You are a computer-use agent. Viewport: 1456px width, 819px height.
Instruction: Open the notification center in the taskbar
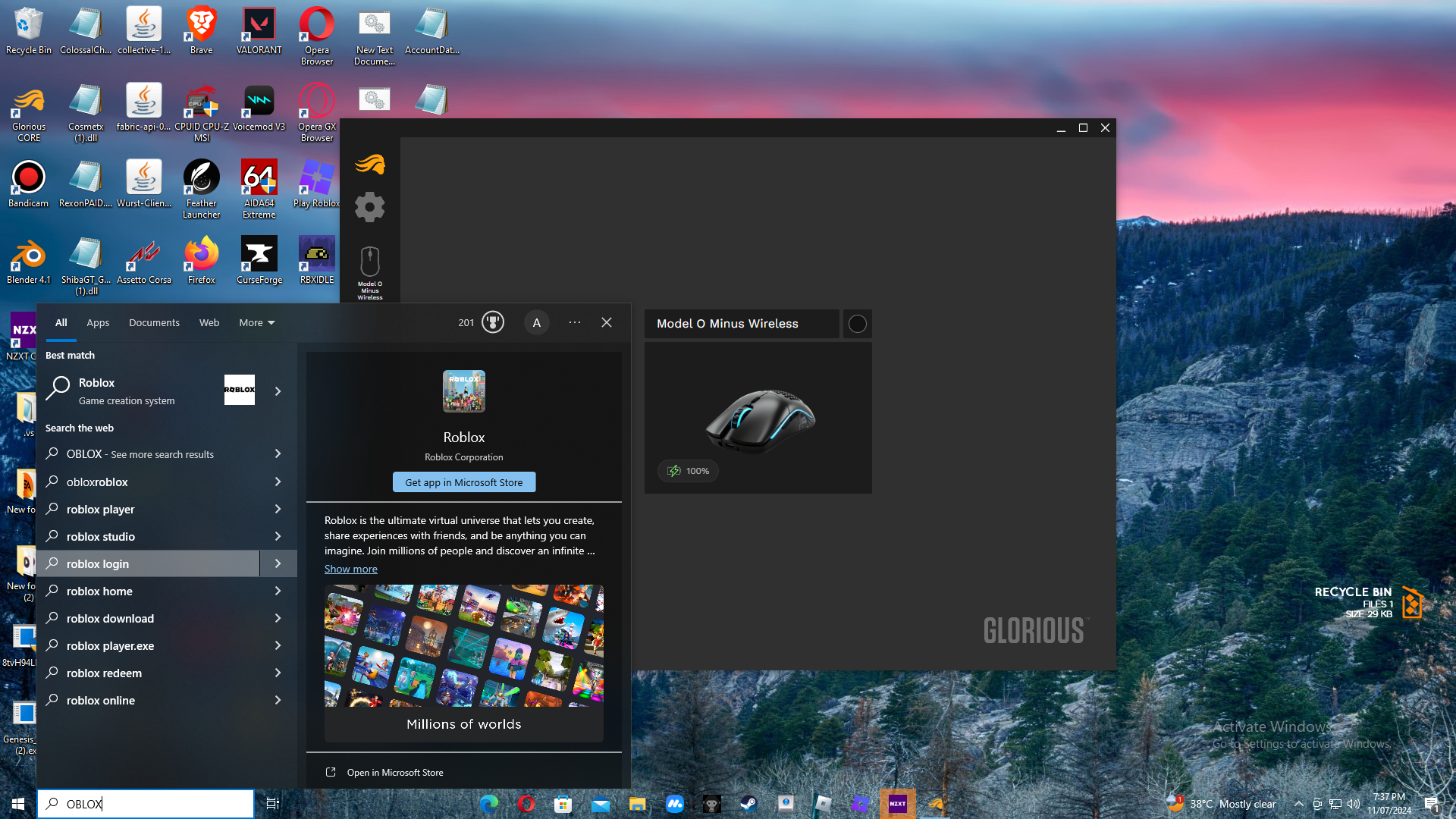tap(1432, 804)
